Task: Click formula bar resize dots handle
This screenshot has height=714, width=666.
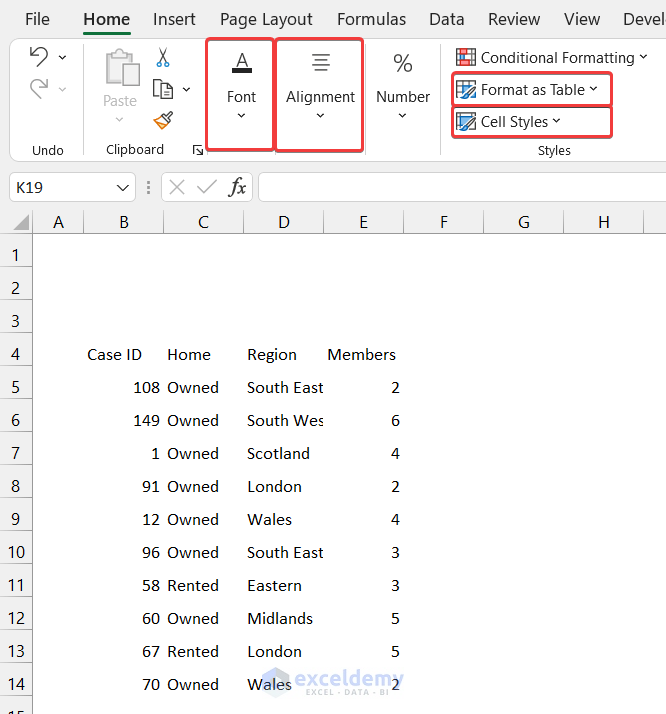Action: (x=148, y=187)
